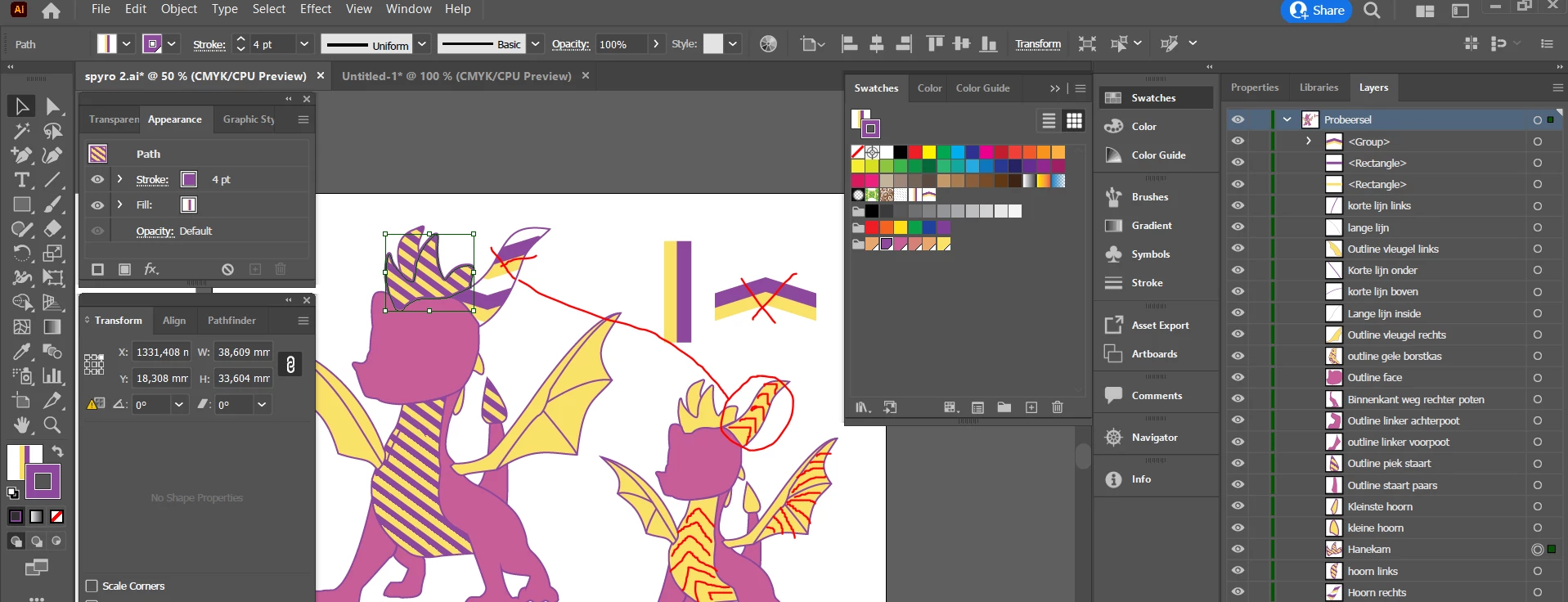
Task: Hide the lange lijn item
Action: pyautogui.click(x=1238, y=227)
